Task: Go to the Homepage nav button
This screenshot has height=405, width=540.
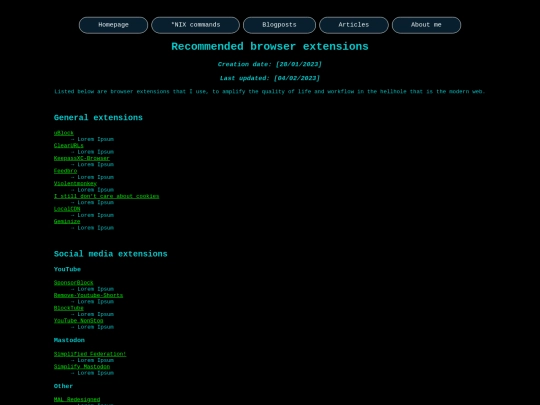Action: coord(113,25)
